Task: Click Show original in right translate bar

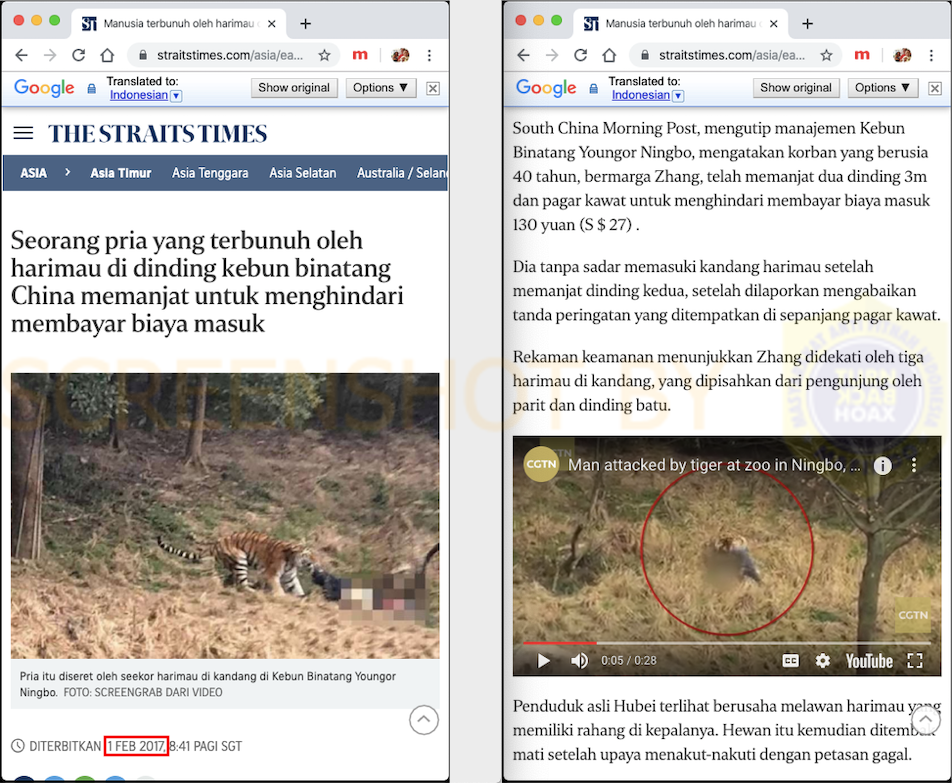Action: point(796,87)
